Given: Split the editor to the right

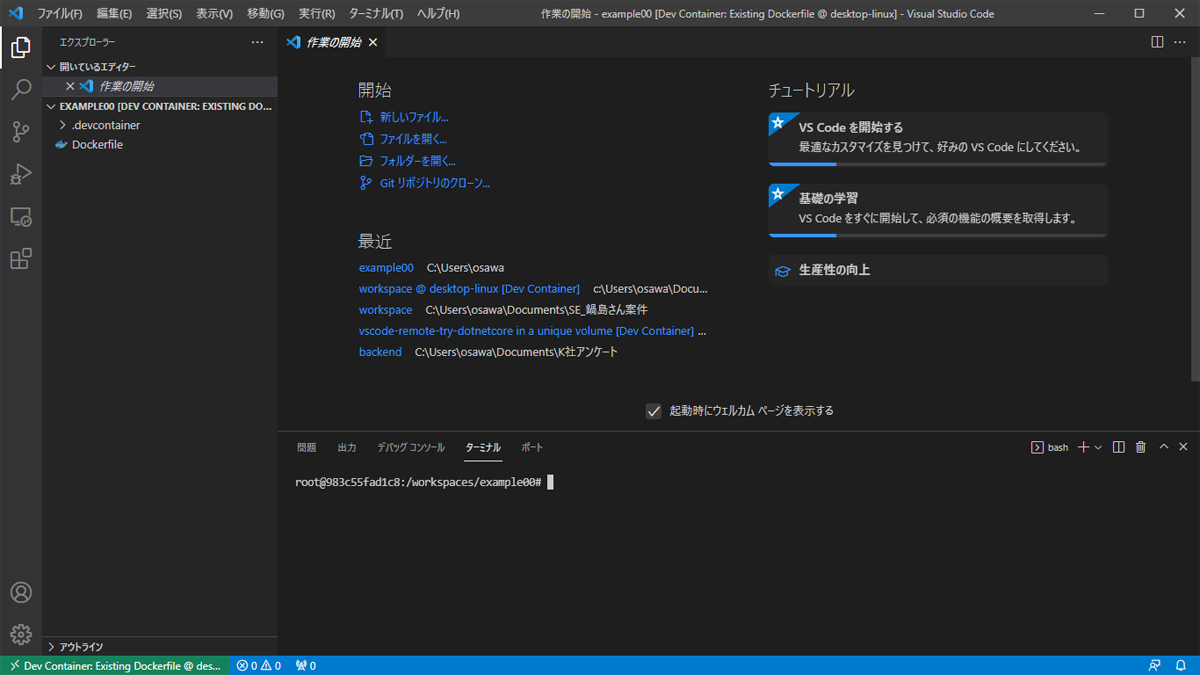Looking at the screenshot, I should click(1157, 42).
